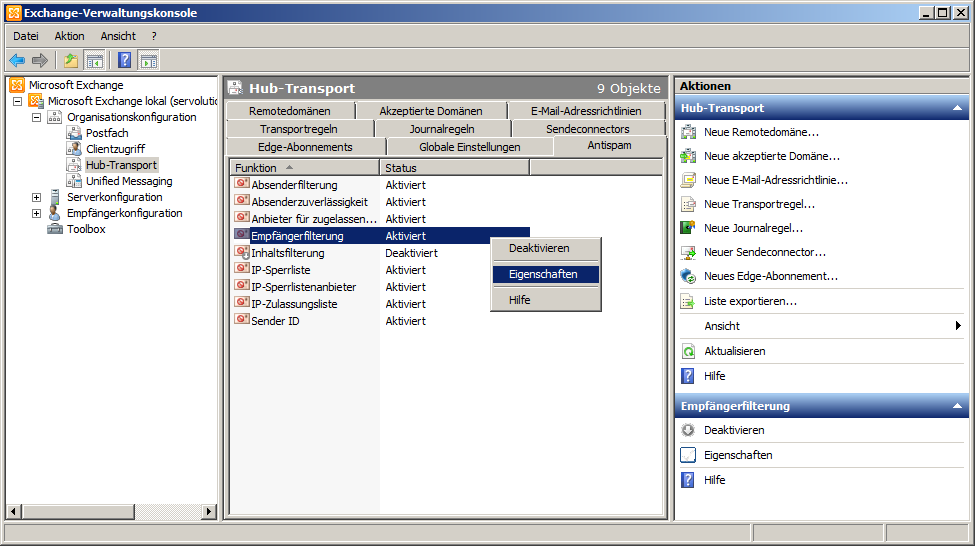Select Hub-Transport in the tree
Image resolution: width=975 pixels, height=546 pixels.
click(x=121, y=165)
